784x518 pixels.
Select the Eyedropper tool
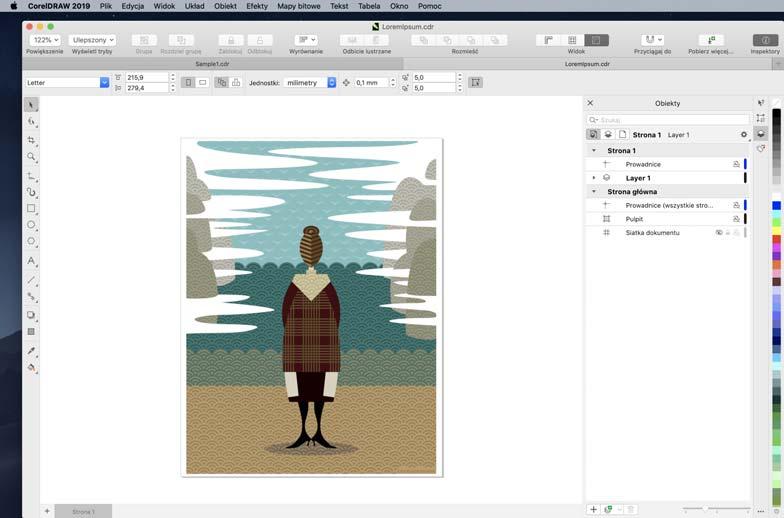pos(31,350)
